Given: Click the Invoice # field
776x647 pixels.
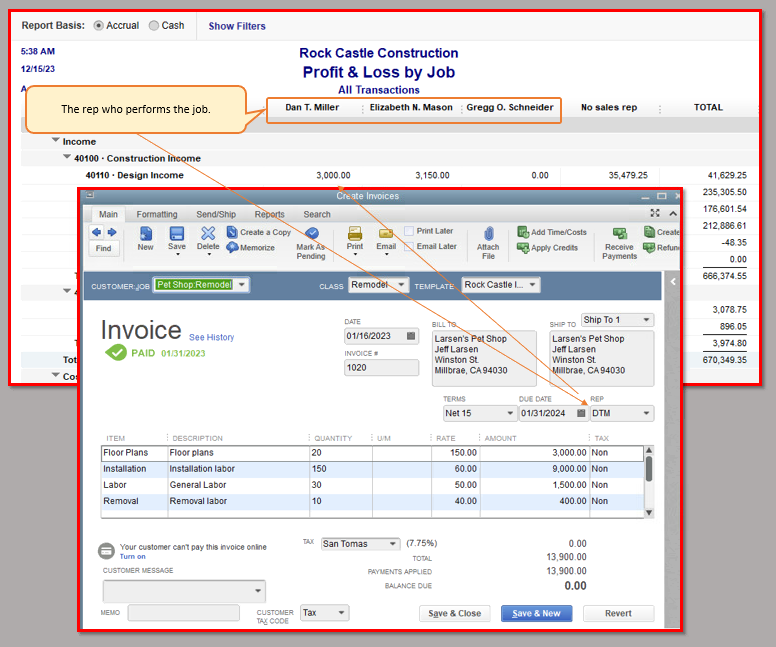Looking at the screenshot, I should (382, 367).
